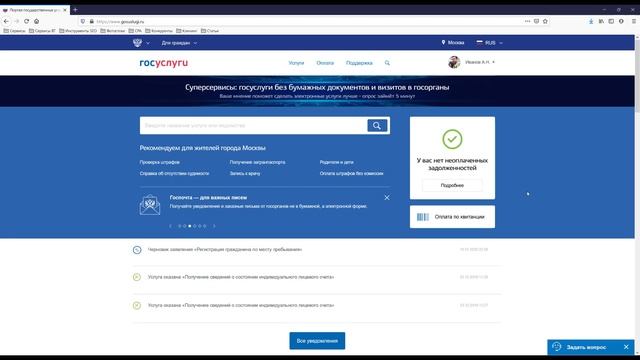This screenshot has height=360, width=640.
Task: Click the Госпочта envelope icon
Action: pyautogui.click(x=150, y=204)
